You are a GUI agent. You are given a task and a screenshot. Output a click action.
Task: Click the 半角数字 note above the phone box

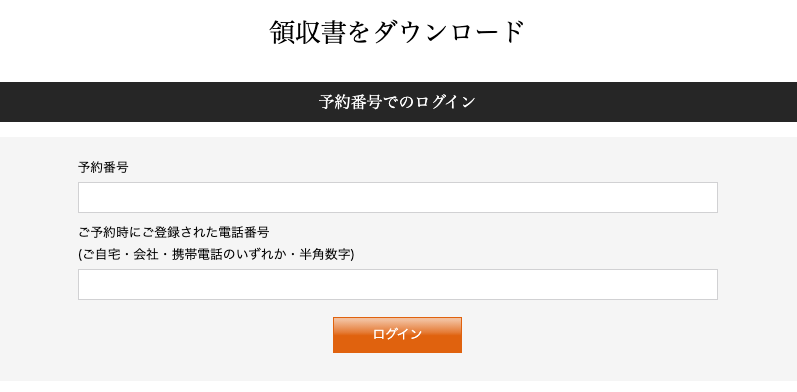pos(325,255)
